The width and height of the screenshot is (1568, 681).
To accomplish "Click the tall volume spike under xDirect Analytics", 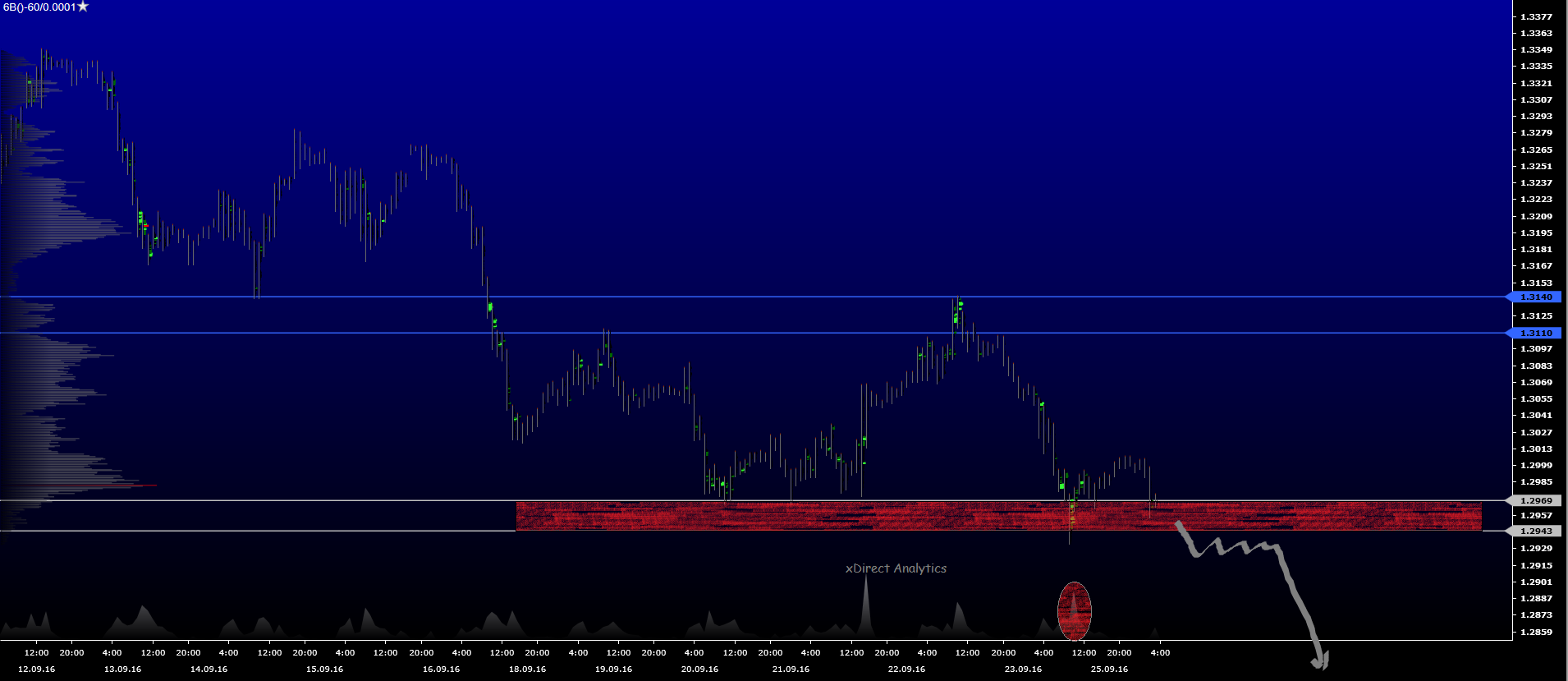I will point(866,608).
